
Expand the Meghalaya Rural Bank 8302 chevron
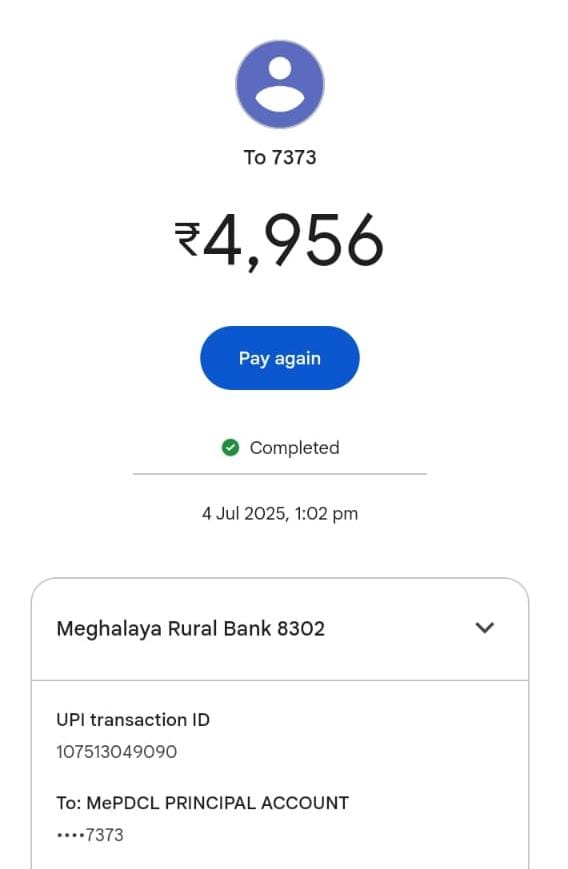pos(485,628)
